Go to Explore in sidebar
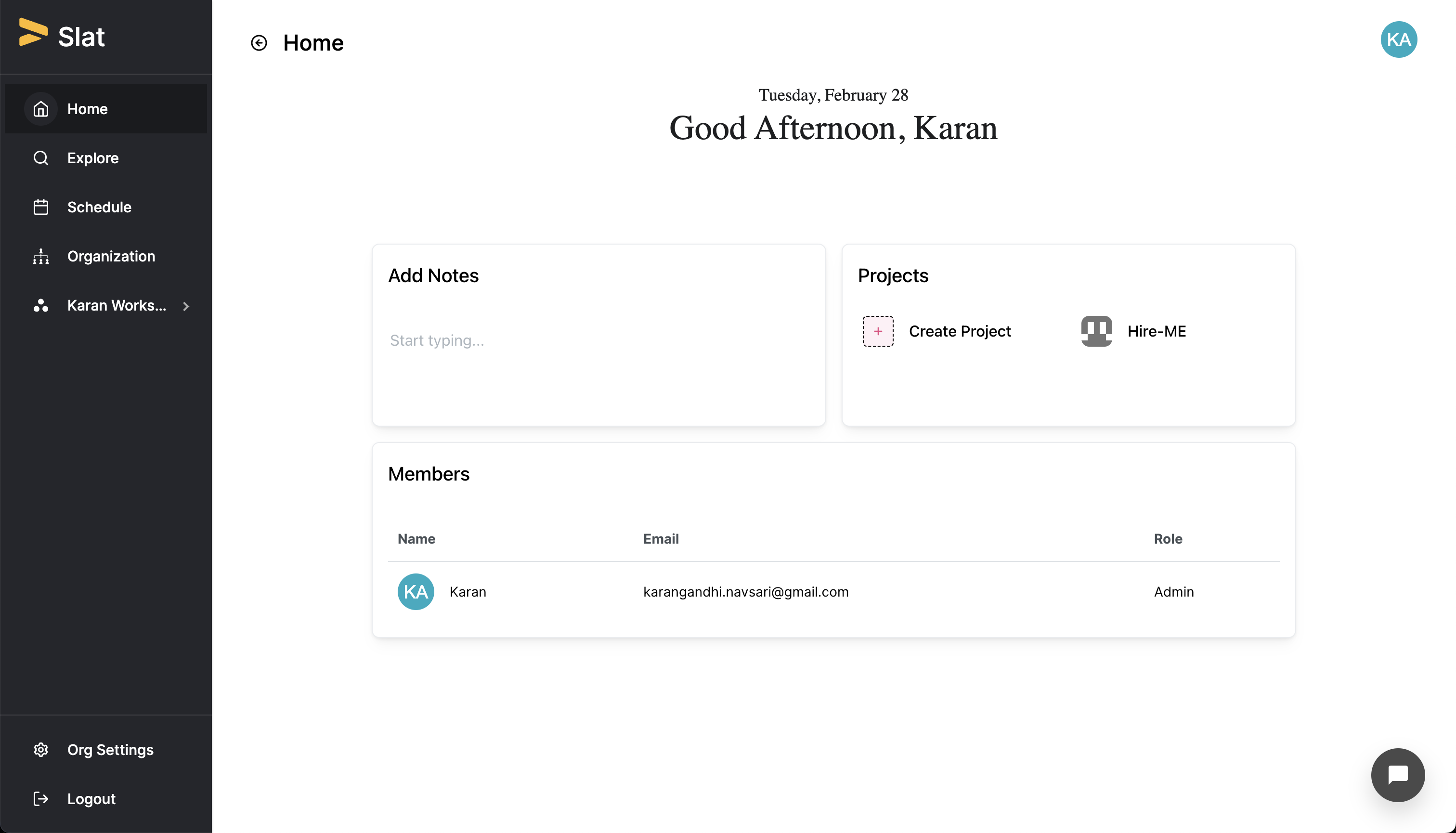This screenshot has width=1456, height=833. click(x=106, y=158)
